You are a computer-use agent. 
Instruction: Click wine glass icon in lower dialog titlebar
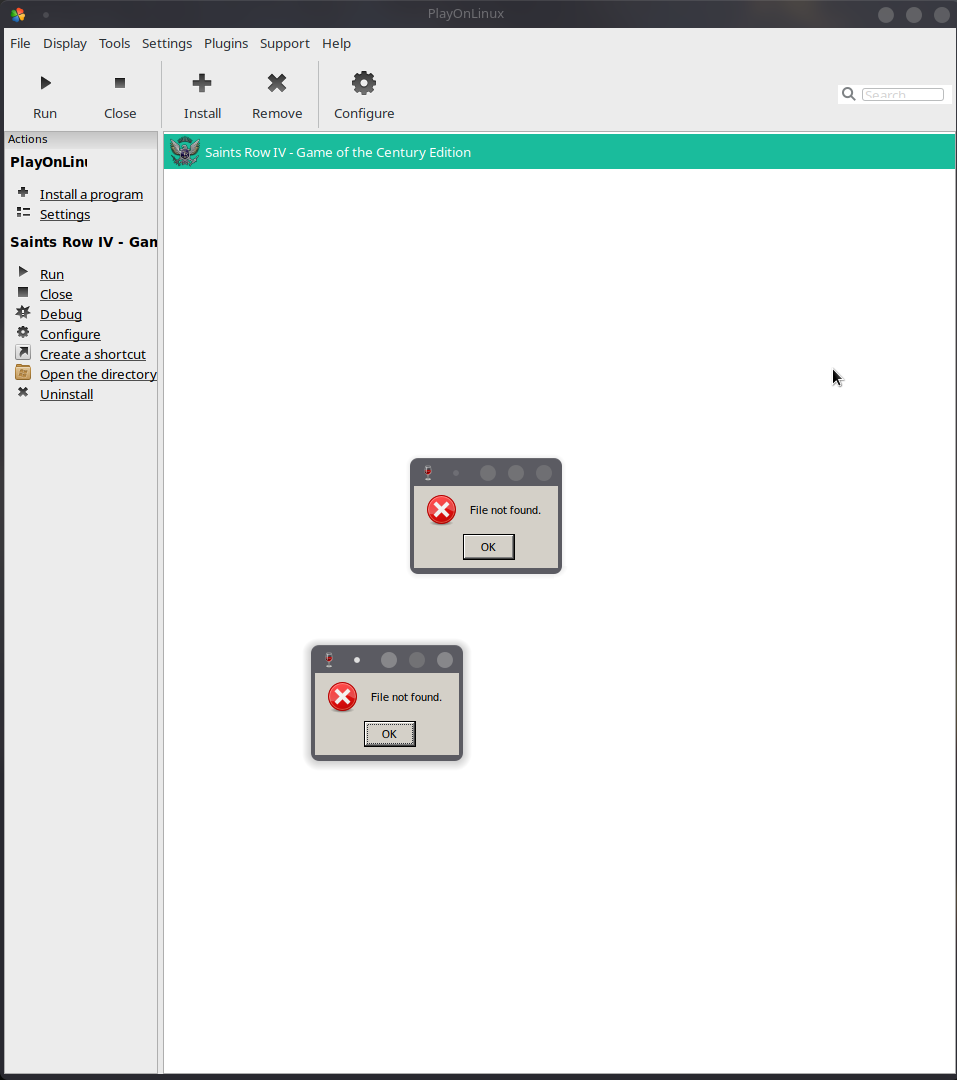(x=329, y=660)
